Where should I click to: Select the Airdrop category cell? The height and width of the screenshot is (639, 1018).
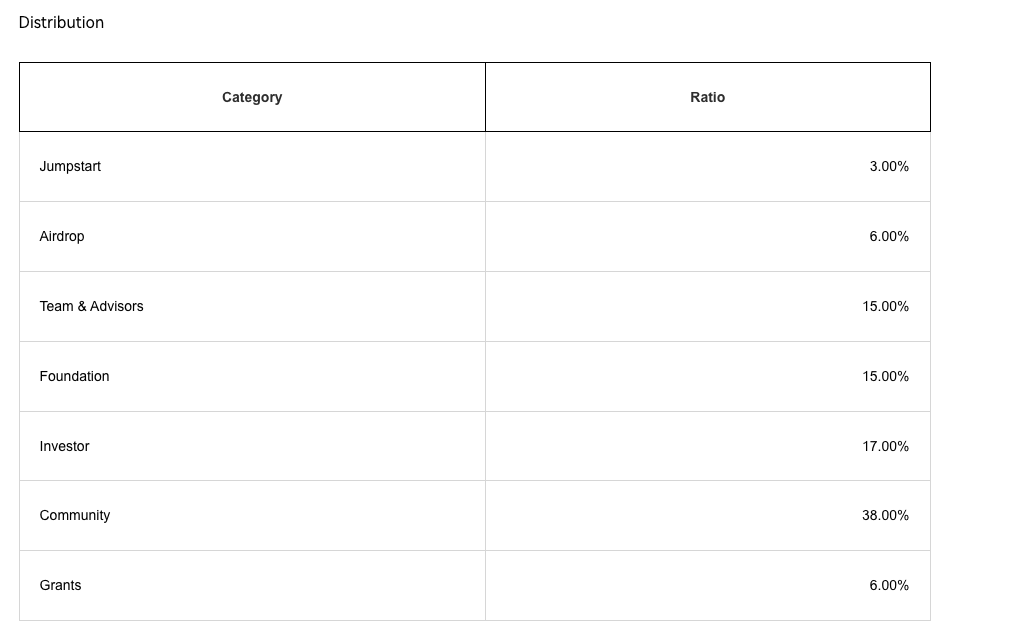(62, 236)
